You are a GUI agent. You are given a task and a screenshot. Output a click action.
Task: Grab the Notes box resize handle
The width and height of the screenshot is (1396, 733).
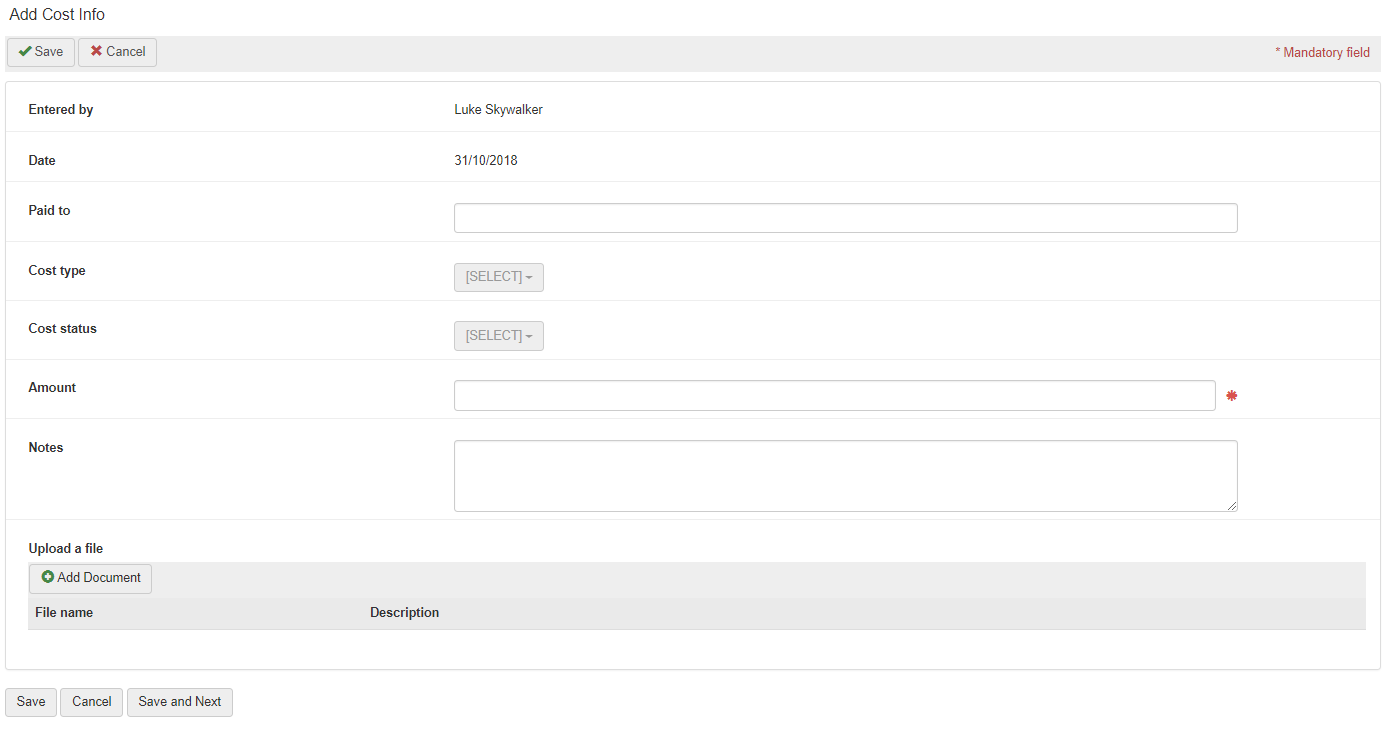pyautogui.click(x=1232, y=506)
